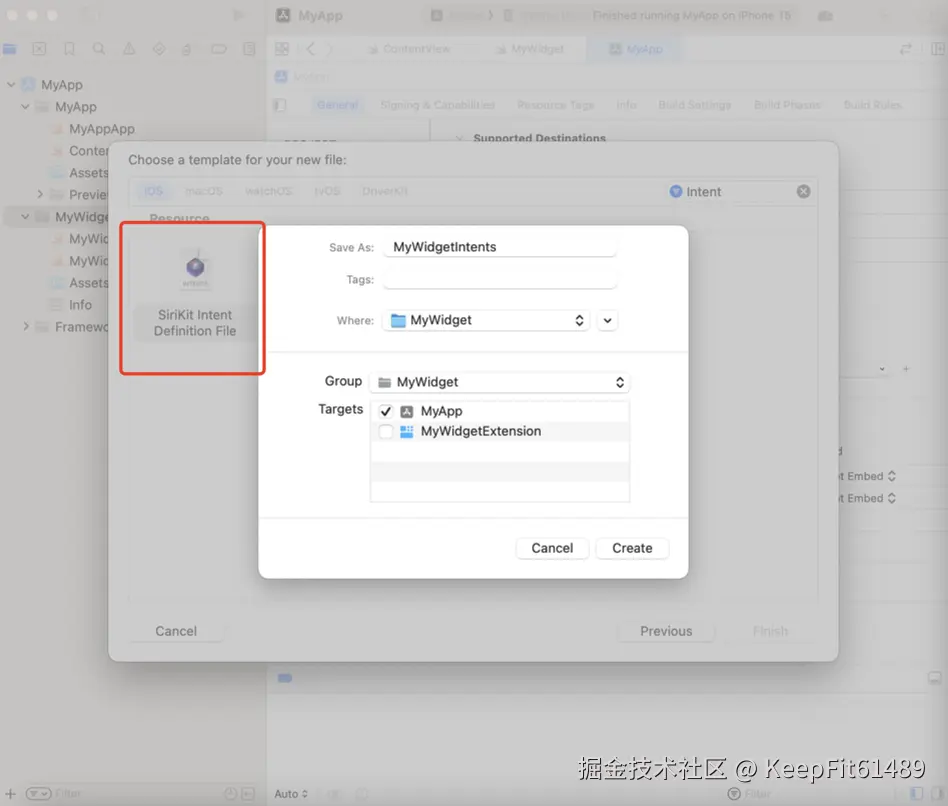Open the ContentView editor tab
This screenshot has width=948, height=806.
point(410,49)
